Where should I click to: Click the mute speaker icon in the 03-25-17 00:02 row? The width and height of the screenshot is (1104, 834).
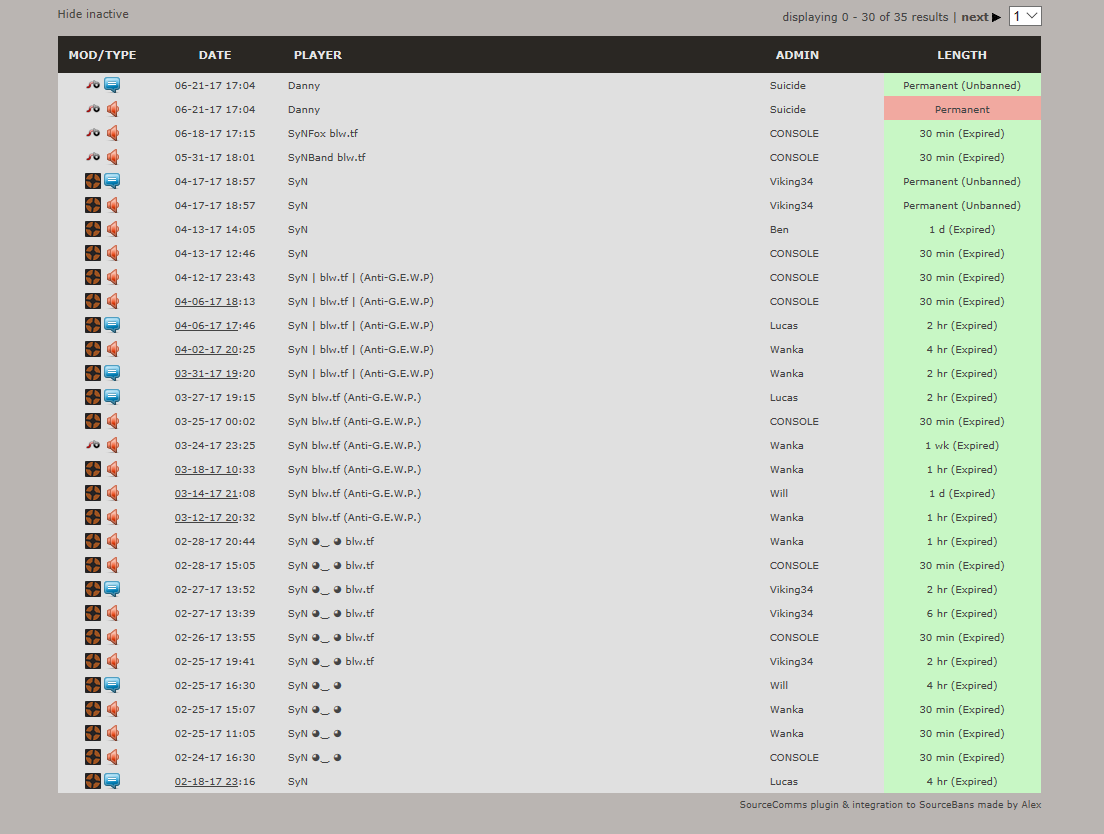(x=113, y=421)
